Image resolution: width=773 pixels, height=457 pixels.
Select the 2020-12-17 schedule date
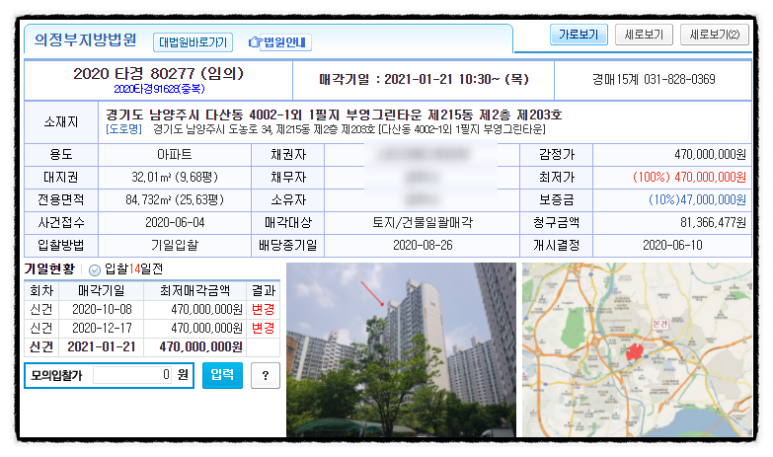click(102, 328)
